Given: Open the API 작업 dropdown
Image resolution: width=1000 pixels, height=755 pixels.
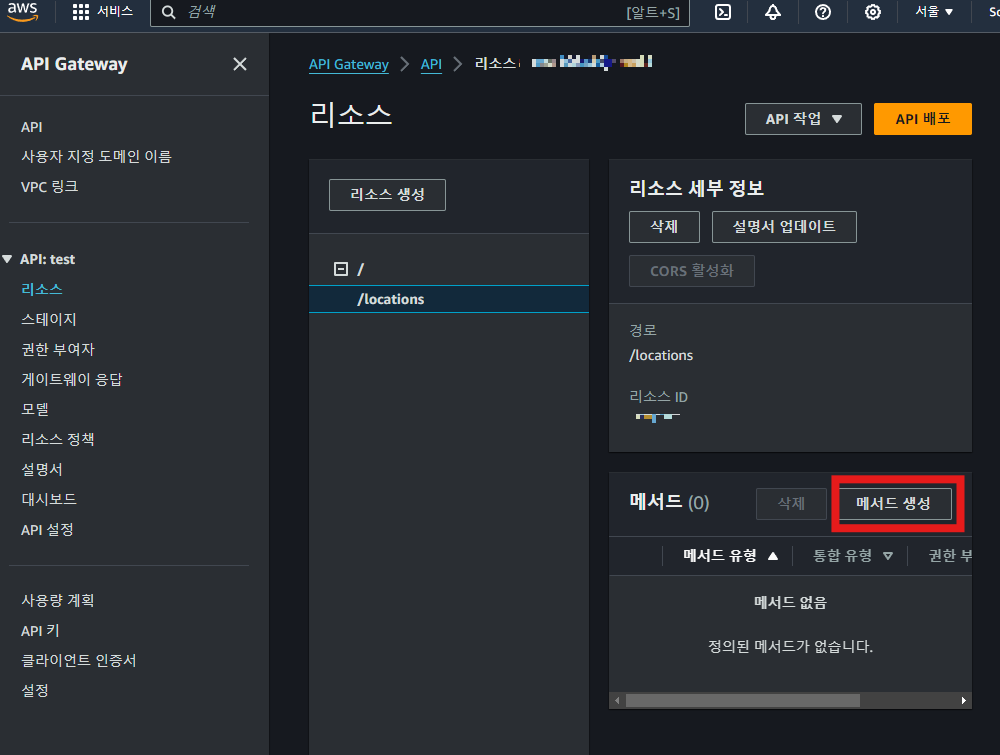Looking at the screenshot, I should point(803,119).
